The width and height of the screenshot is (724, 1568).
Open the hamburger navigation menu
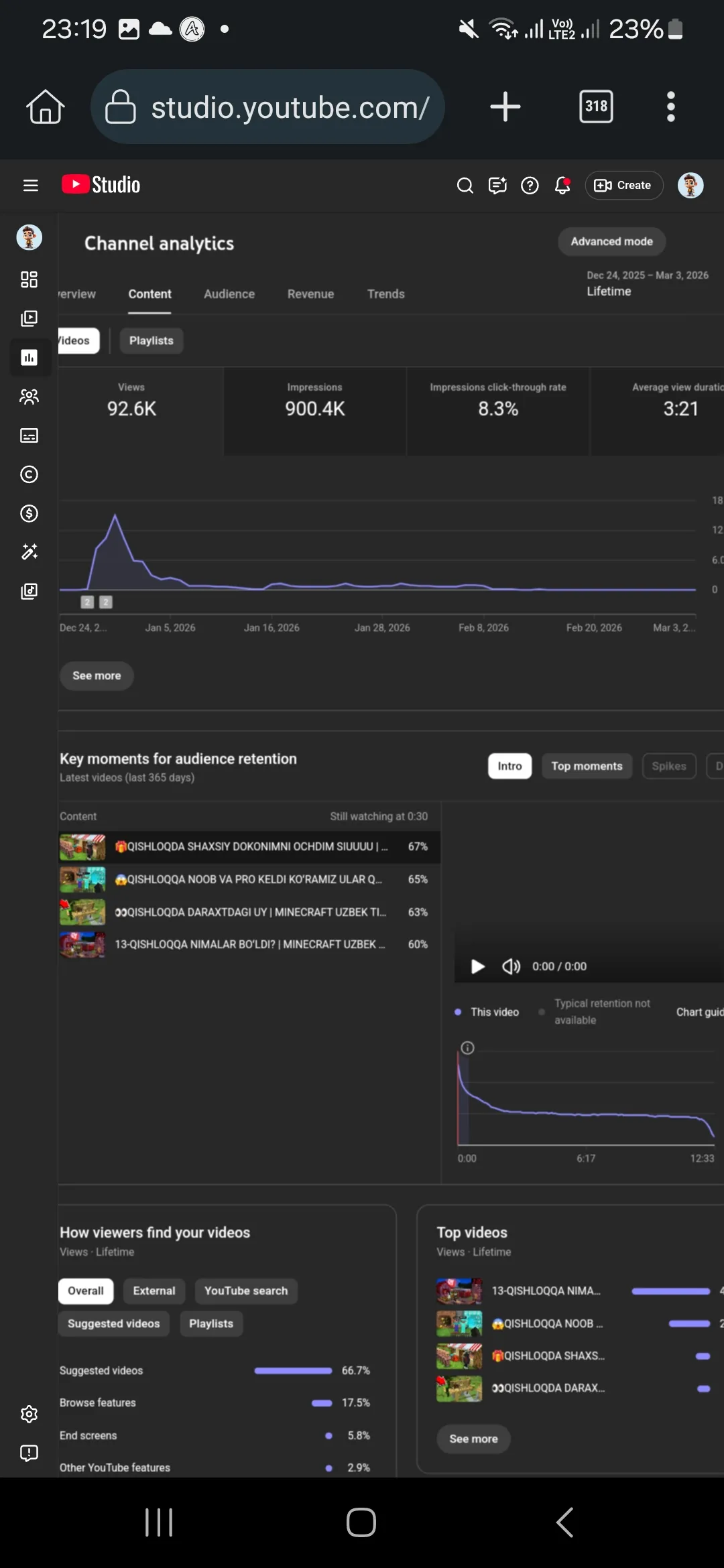[30, 185]
